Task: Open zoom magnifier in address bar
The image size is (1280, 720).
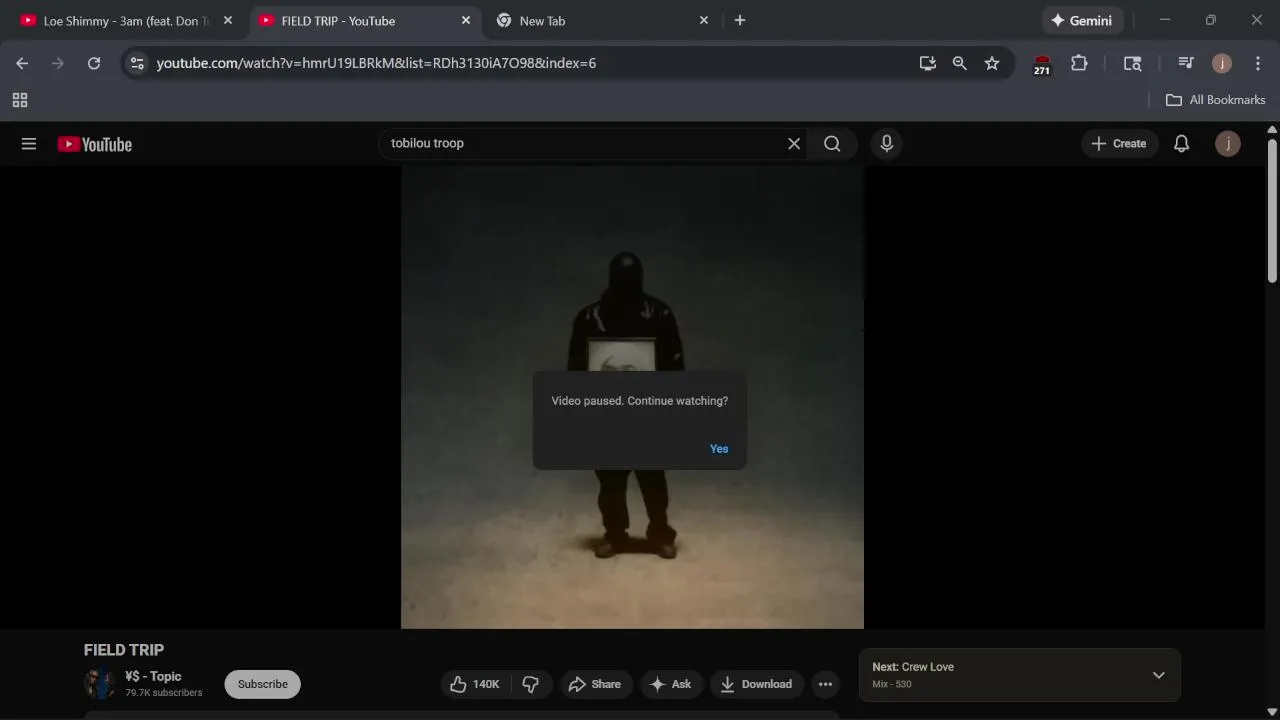Action: pyautogui.click(x=960, y=63)
